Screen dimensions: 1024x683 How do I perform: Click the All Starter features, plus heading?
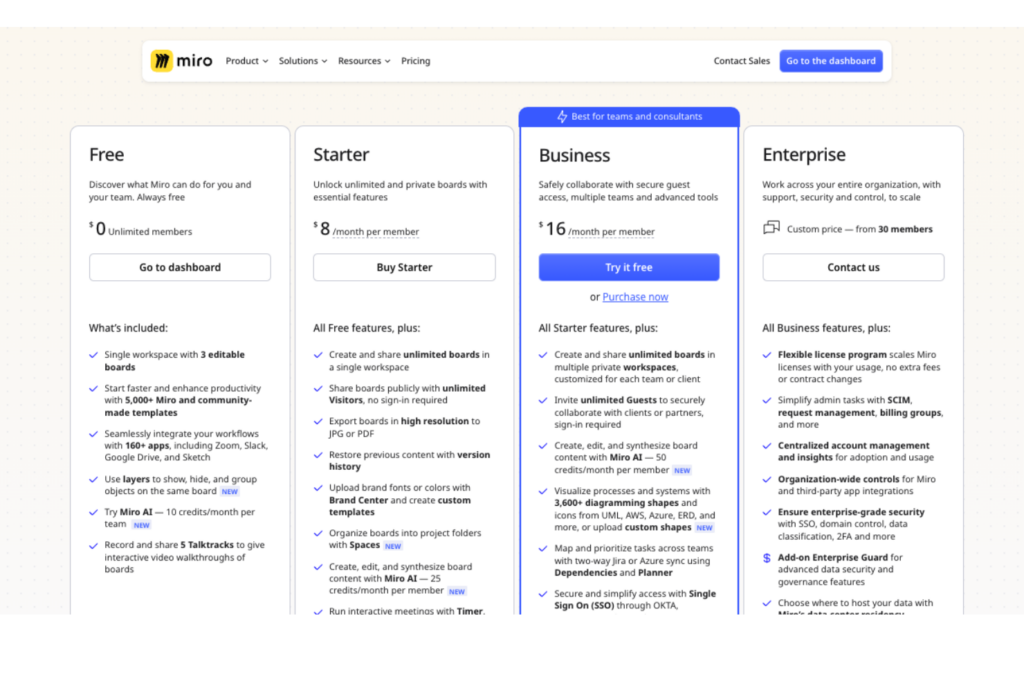(598, 328)
